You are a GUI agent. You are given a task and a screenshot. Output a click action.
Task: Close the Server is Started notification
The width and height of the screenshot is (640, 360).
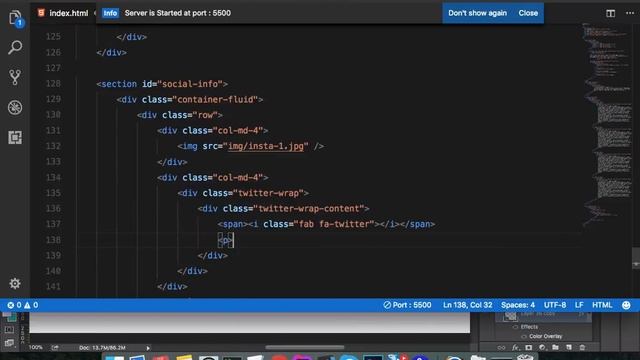click(528, 13)
